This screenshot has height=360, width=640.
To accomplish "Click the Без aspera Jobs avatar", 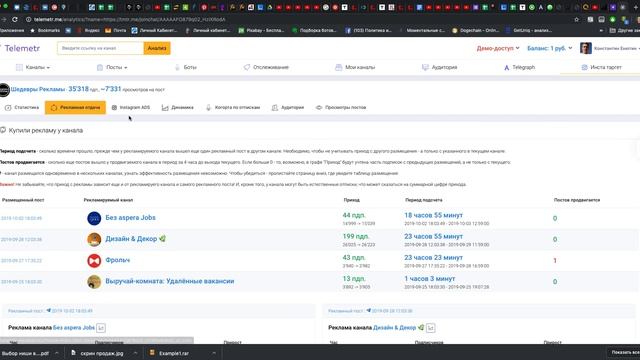I will 94,218.
